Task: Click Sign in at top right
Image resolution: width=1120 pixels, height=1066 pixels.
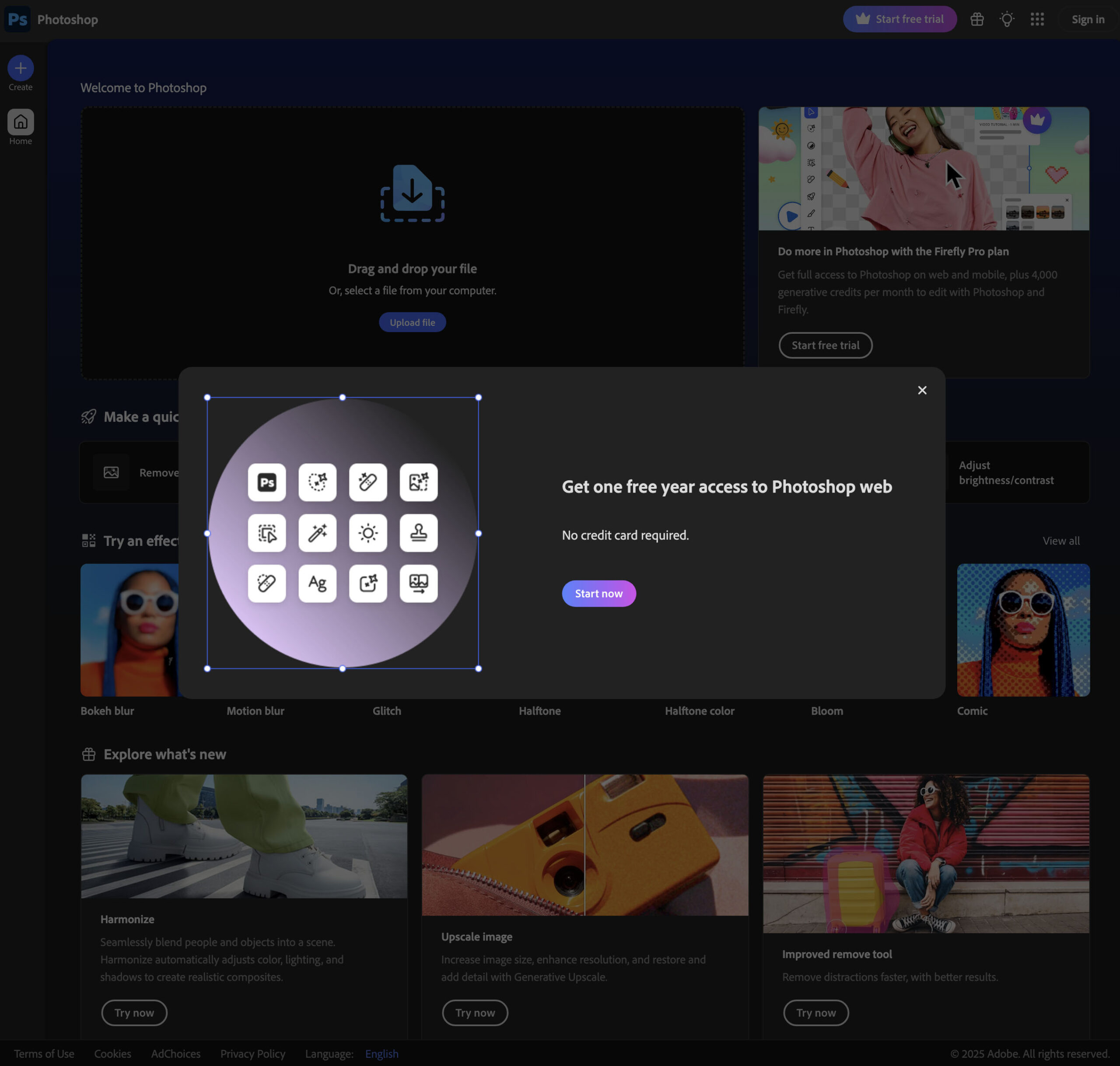Action: 1088,19
